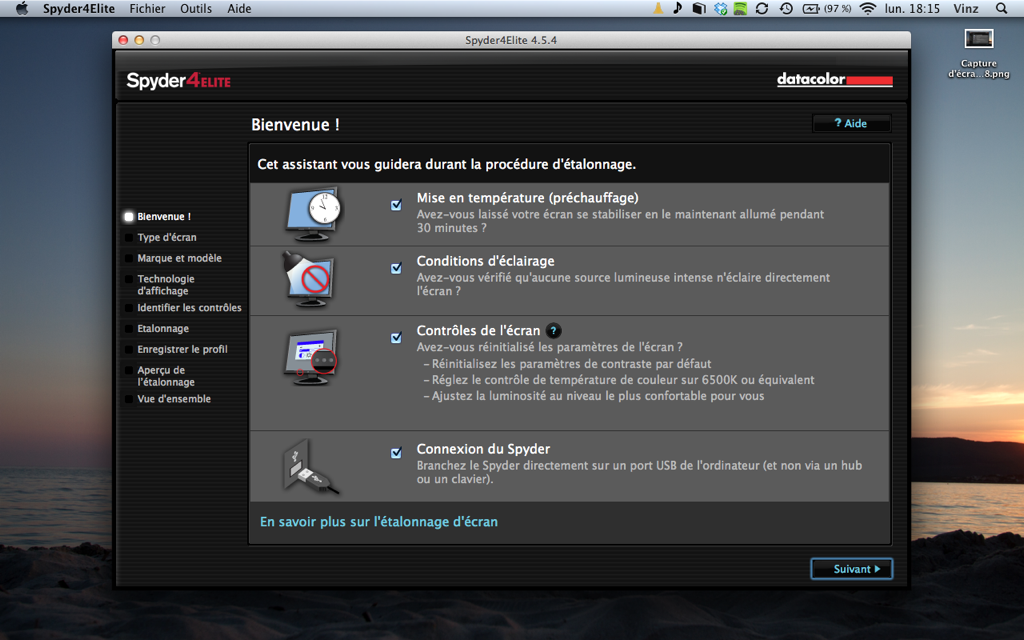The image size is (1024, 640).
Task: Click the Dropbox icon in the menu bar
Action: pos(720,9)
